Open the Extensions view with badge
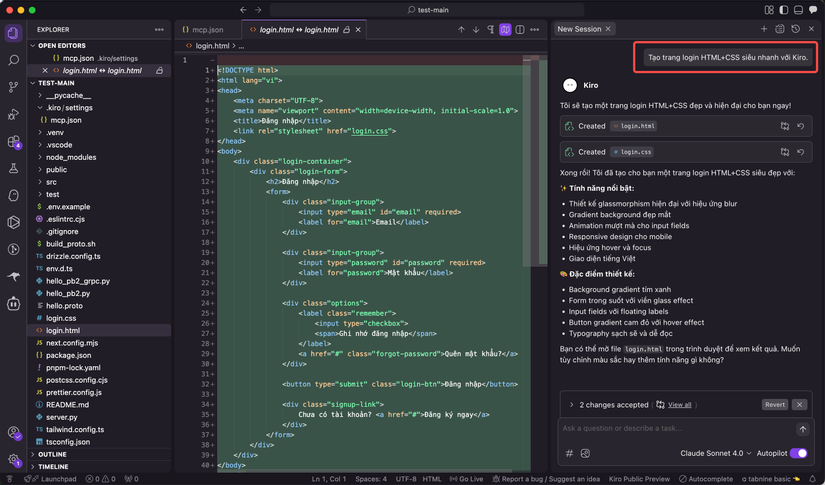 tap(13, 142)
